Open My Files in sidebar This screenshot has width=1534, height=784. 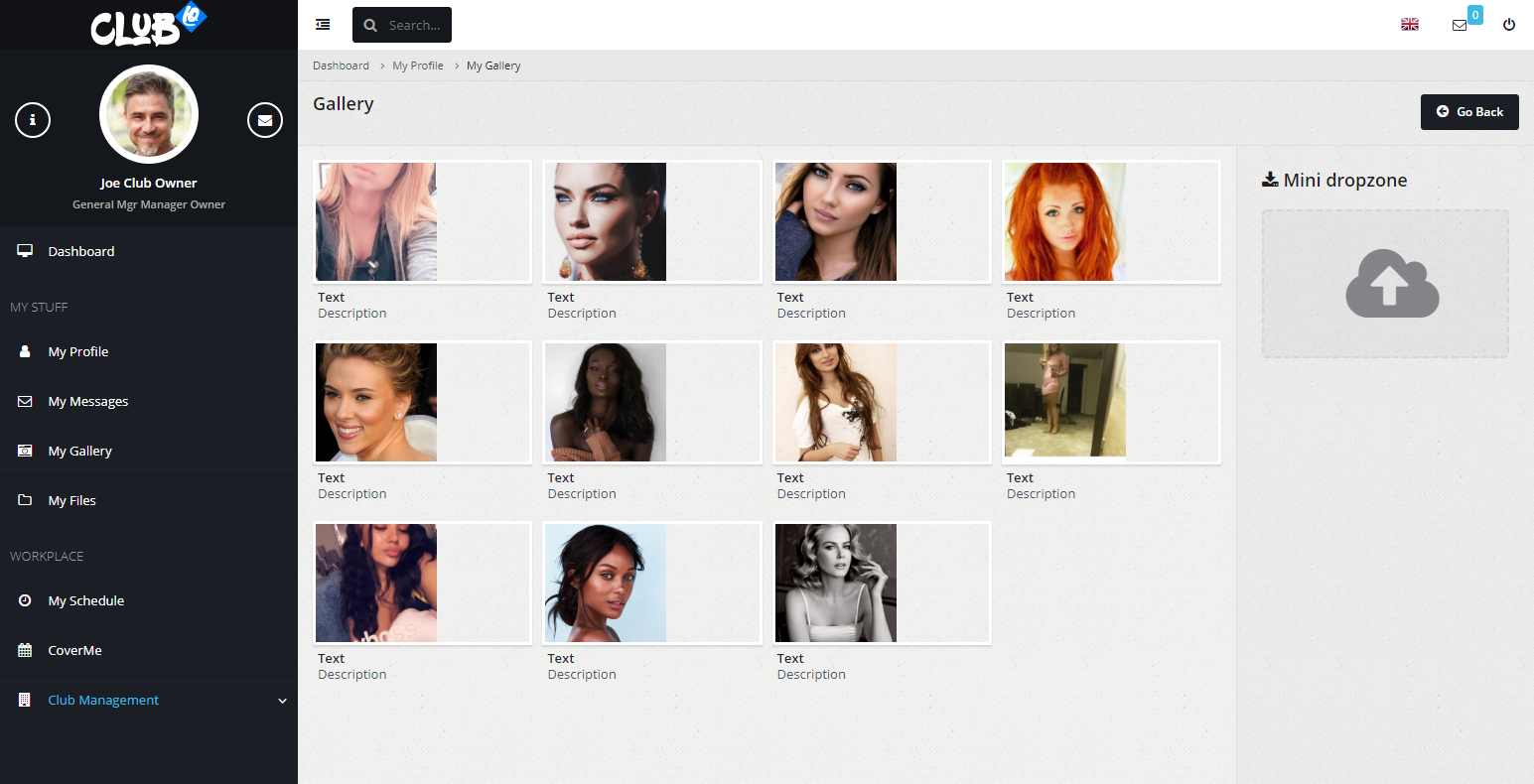[x=149, y=500]
